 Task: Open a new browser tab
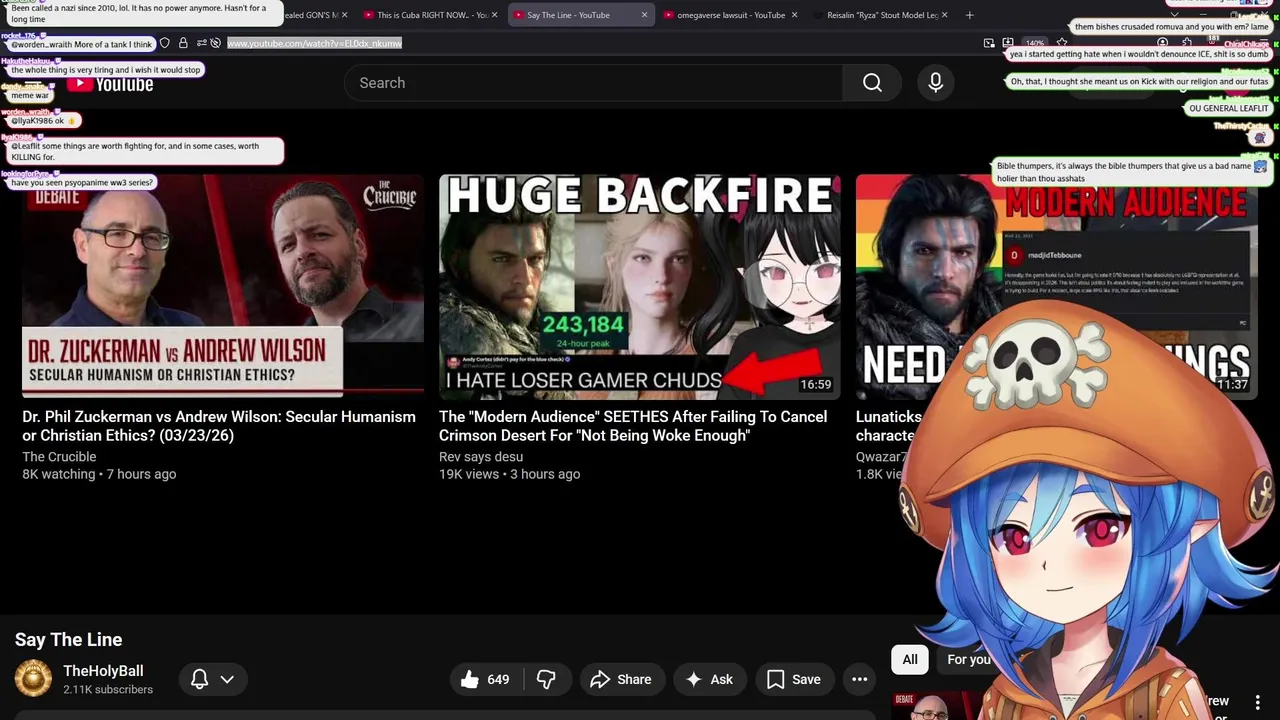969,15
